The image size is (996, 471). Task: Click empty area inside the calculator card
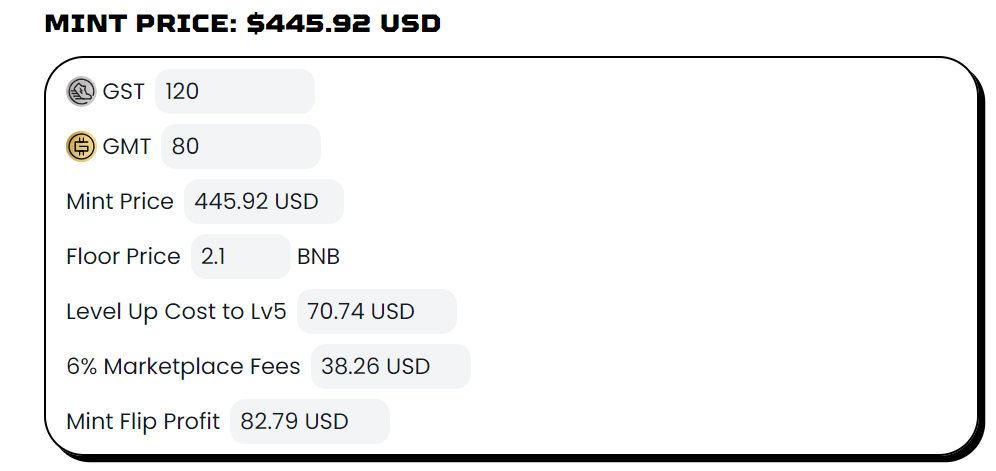tap(699, 254)
